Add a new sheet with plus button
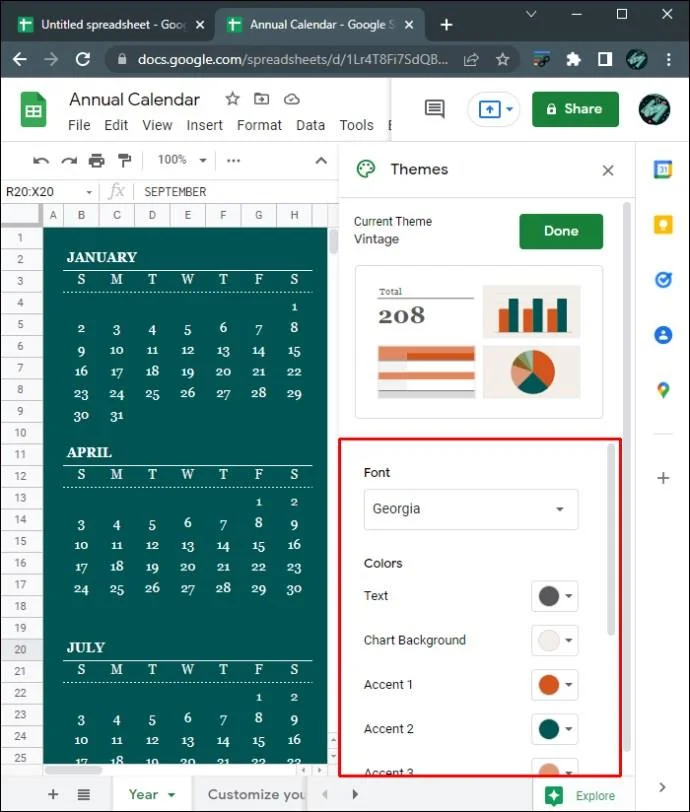 53,794
